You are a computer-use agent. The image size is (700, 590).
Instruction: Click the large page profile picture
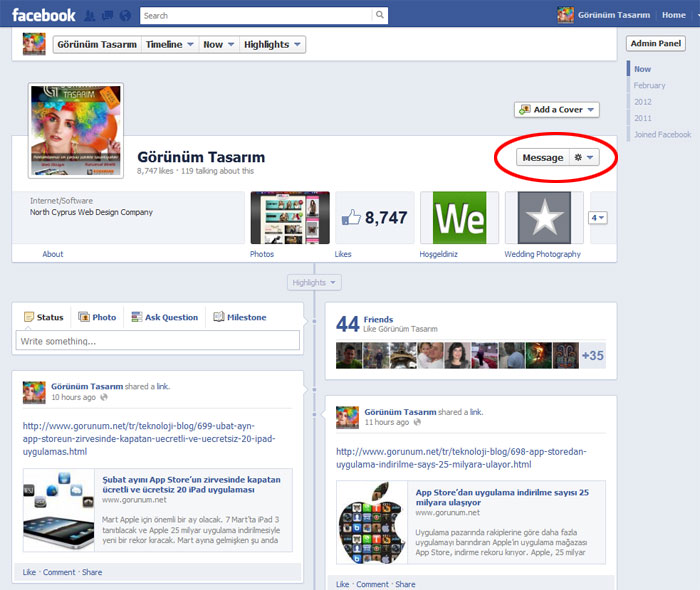[x=76, y=130]
